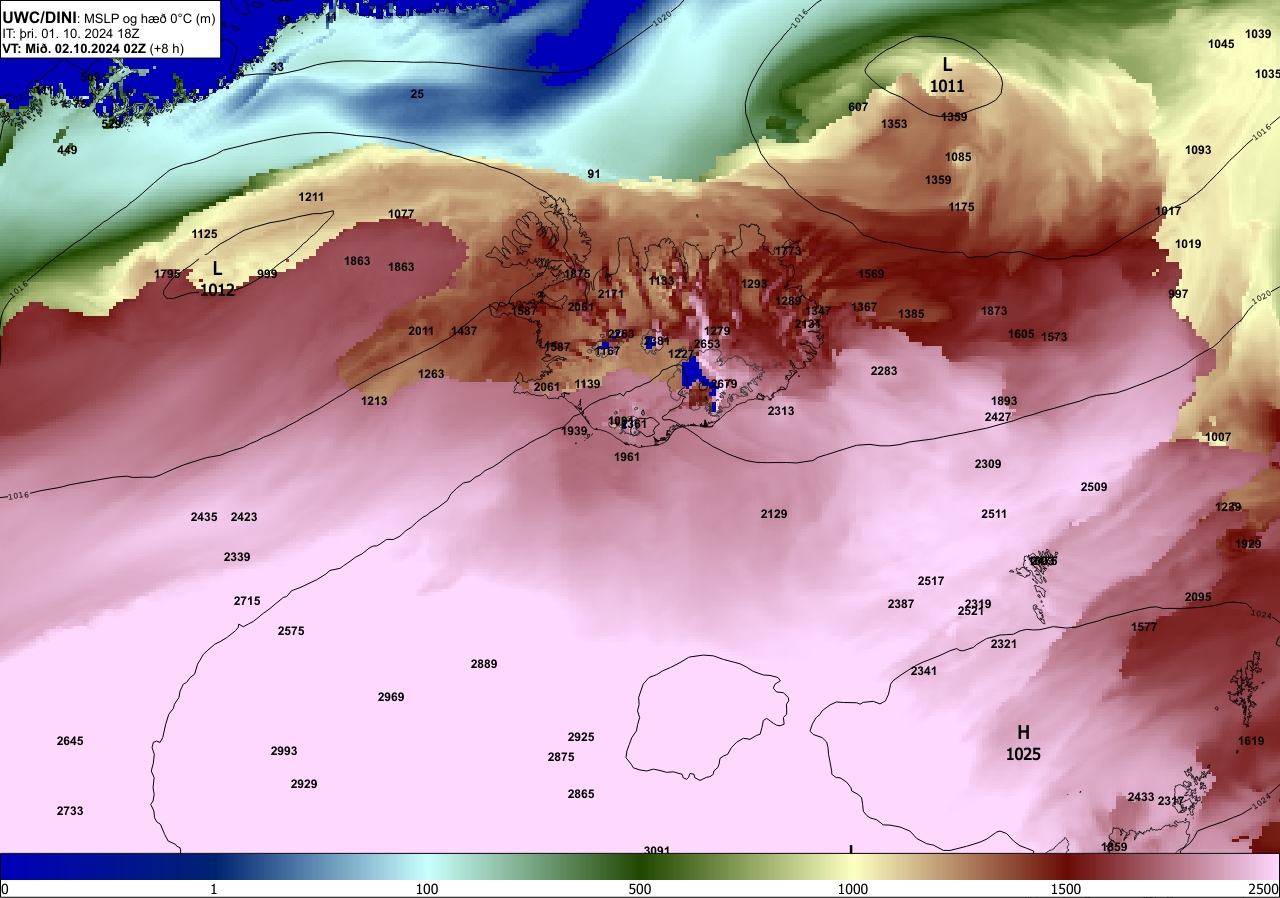Click the height value 2889

point(484,664)
